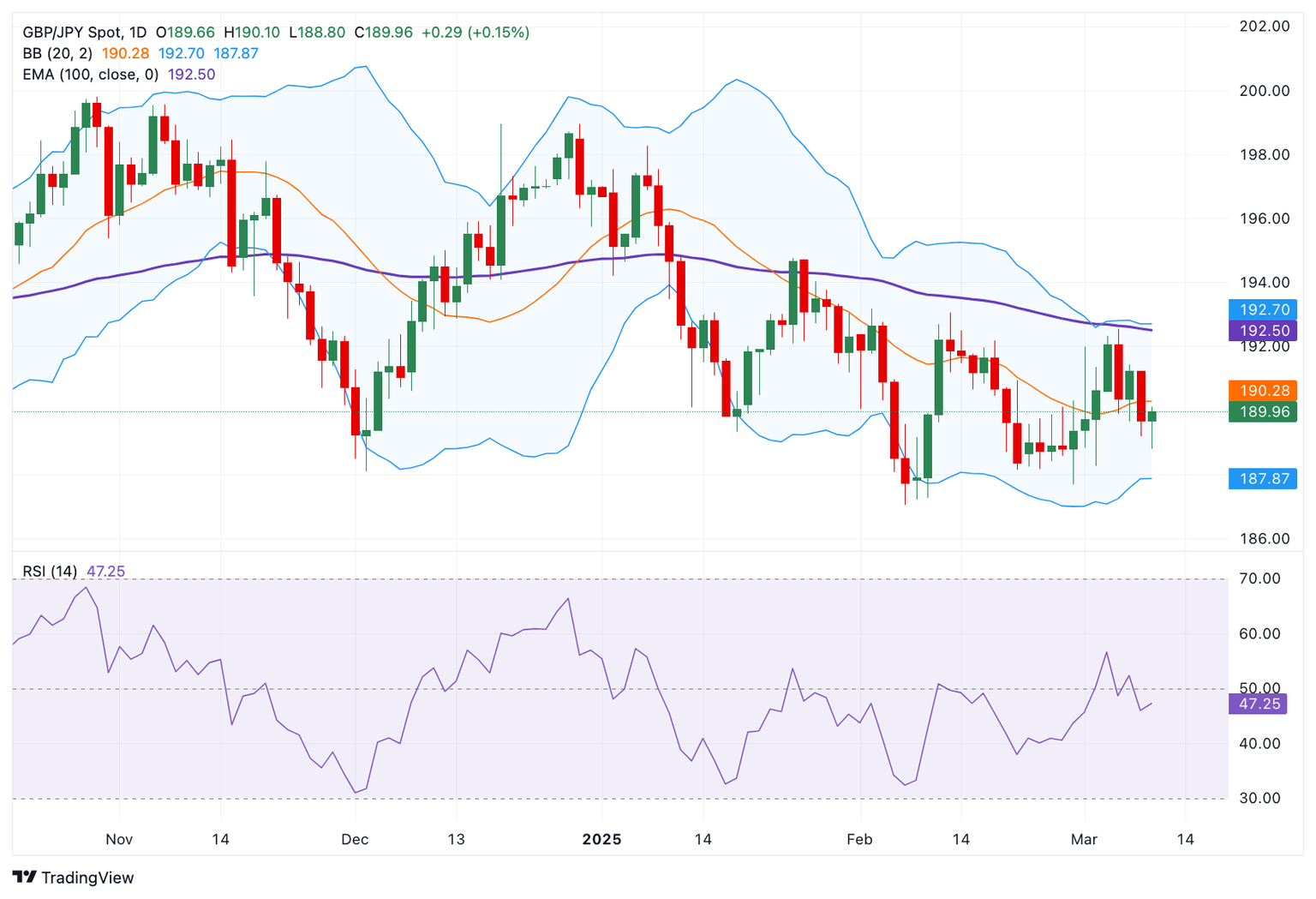This screenshot has height=899, width=1316.
Task: Click the orange 190.28 basis price tag
Action: (1263, 391)
